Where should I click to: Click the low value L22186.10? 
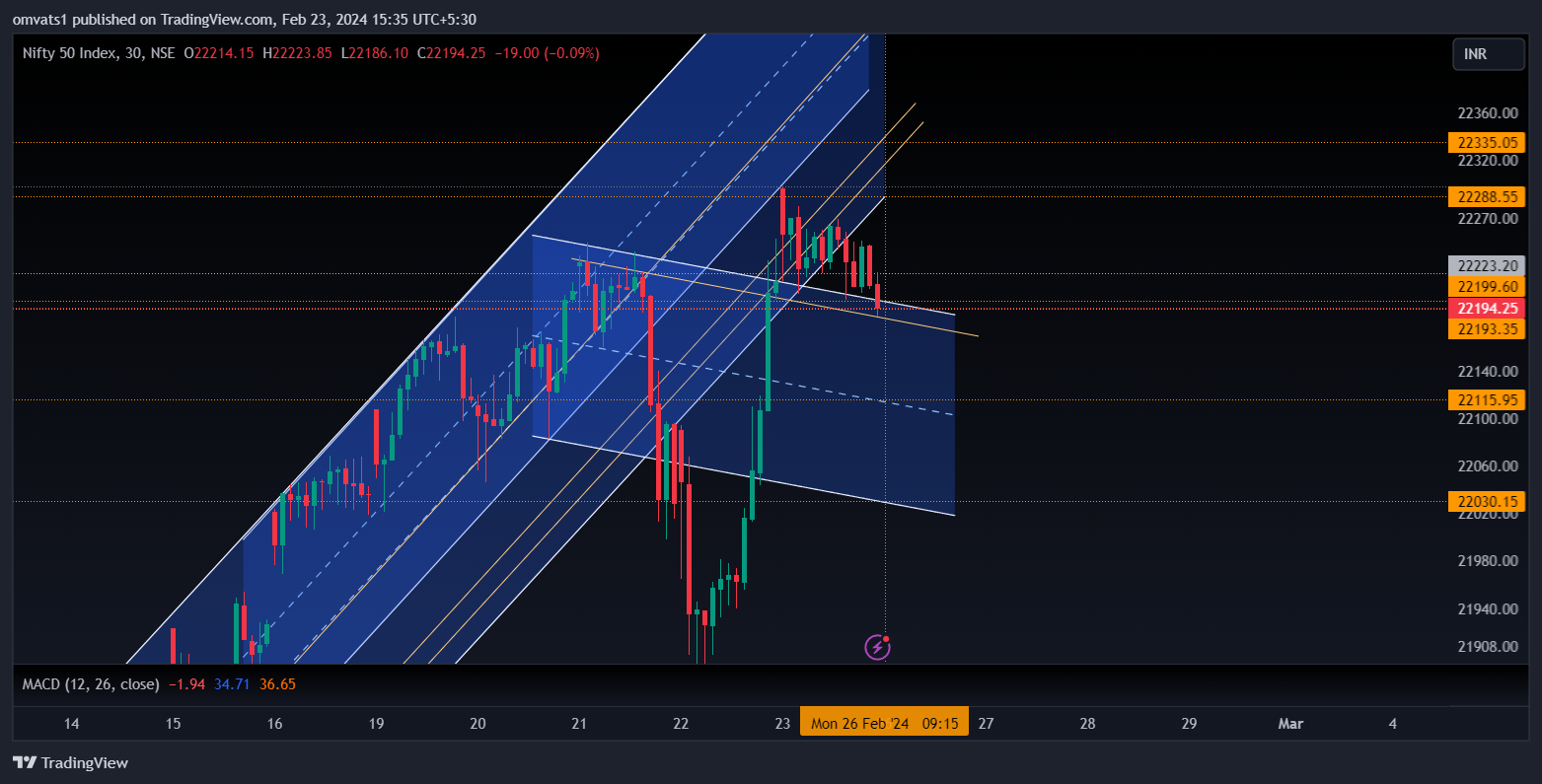374,53
